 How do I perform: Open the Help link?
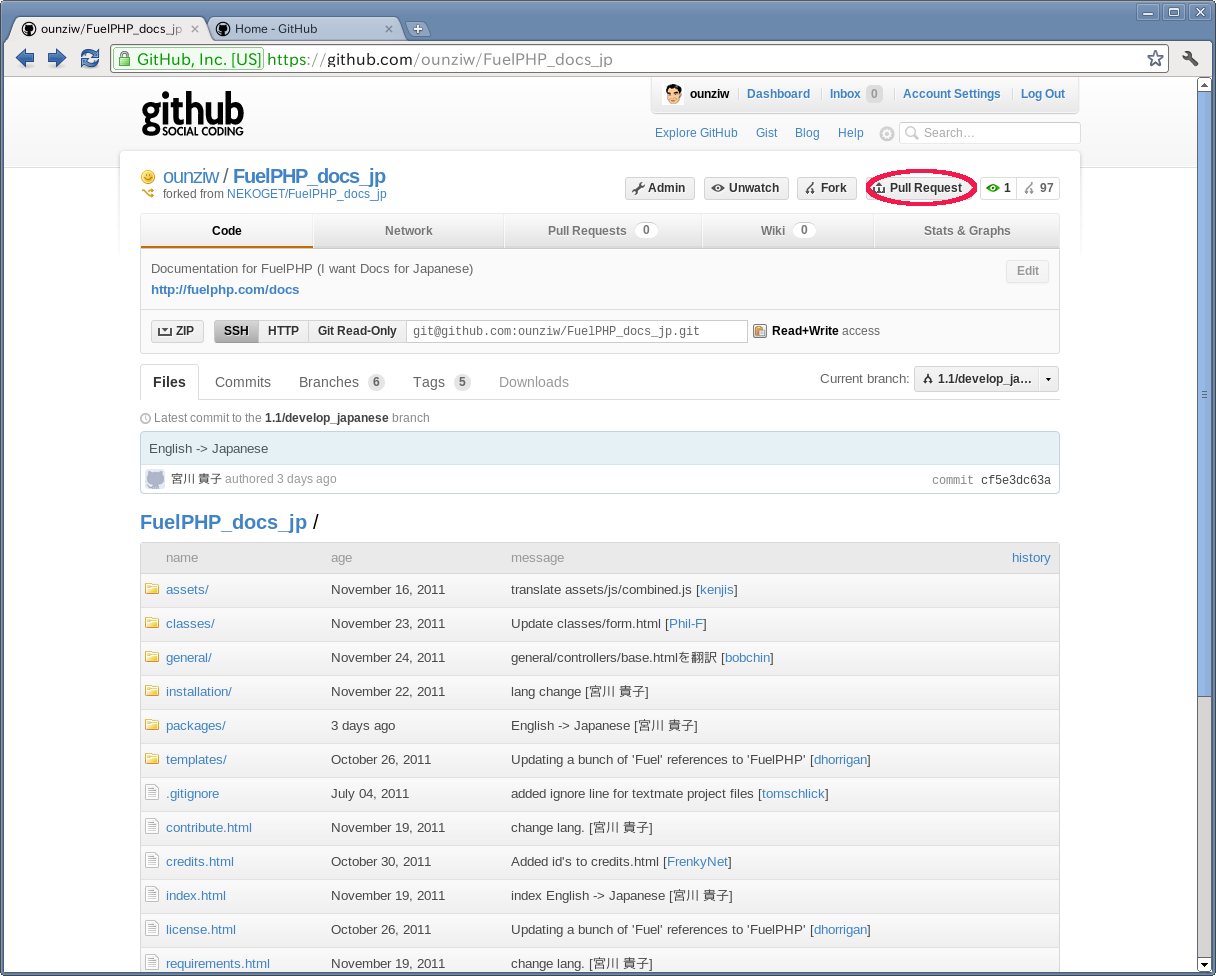tap(851, 133)
